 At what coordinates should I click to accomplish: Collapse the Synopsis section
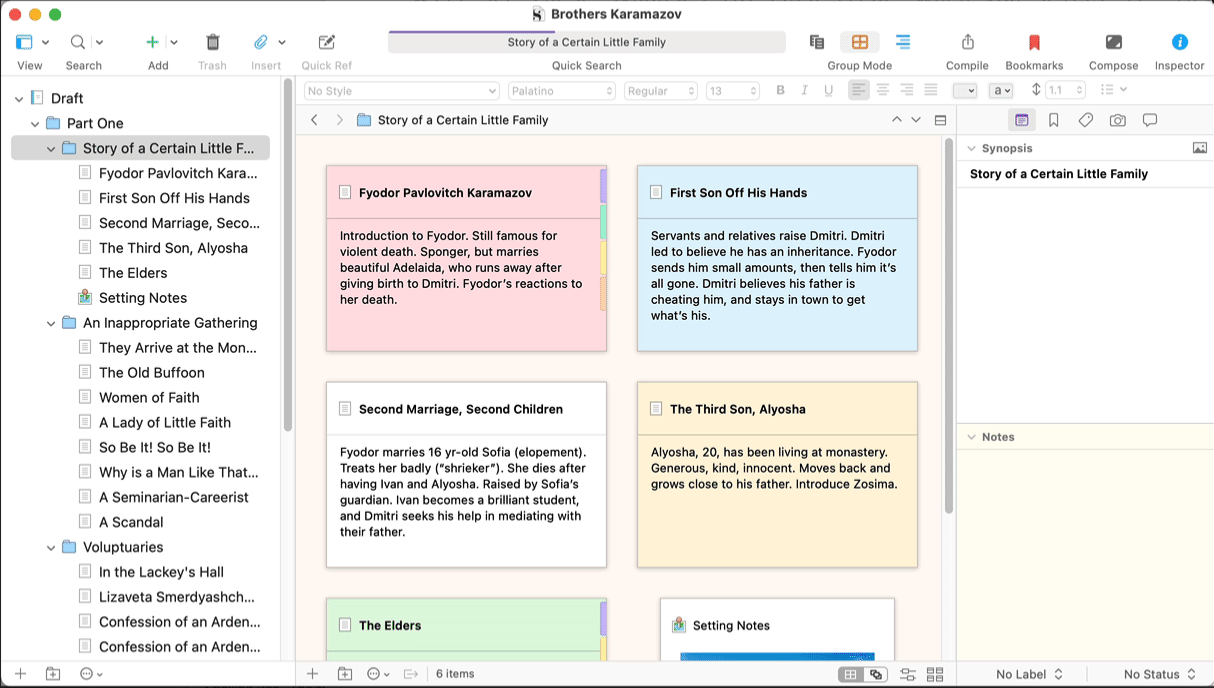click(x=970, y=148)
